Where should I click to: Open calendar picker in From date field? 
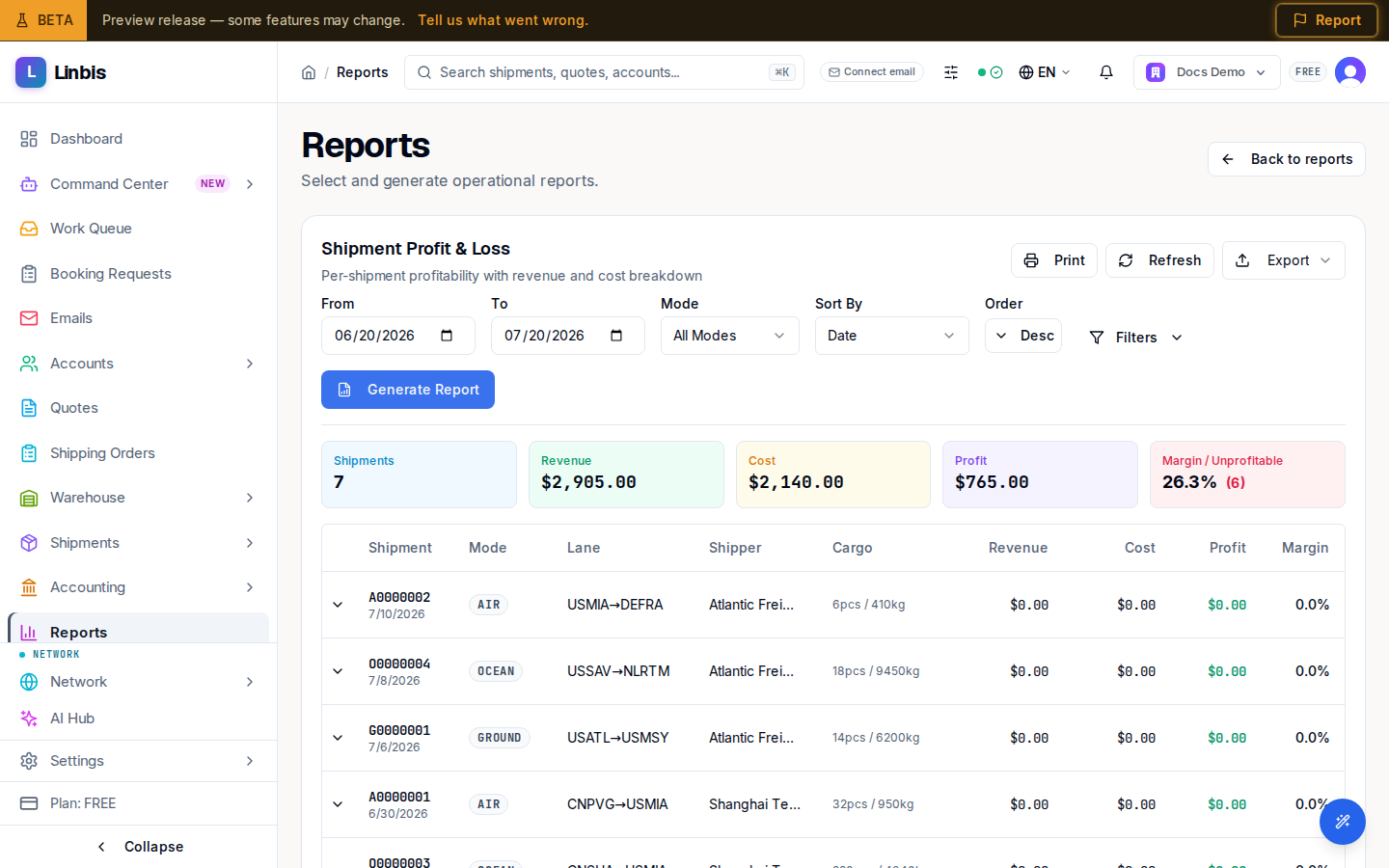pyautogui.click(x=447, y=336)
